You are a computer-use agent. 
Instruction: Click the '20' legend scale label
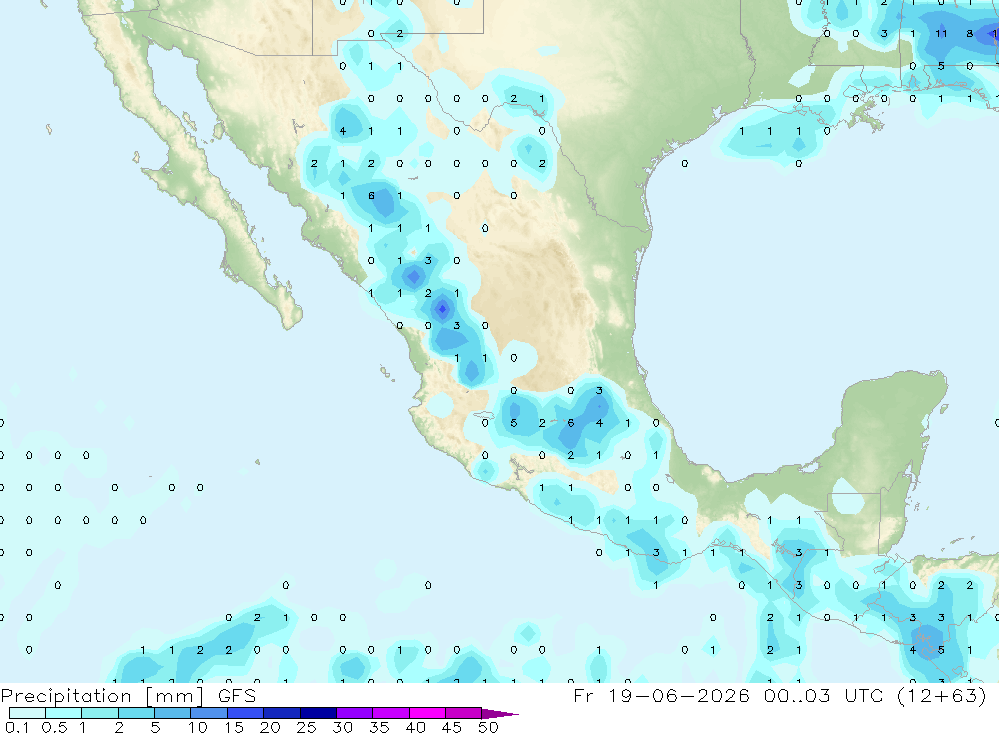point(270,727)
